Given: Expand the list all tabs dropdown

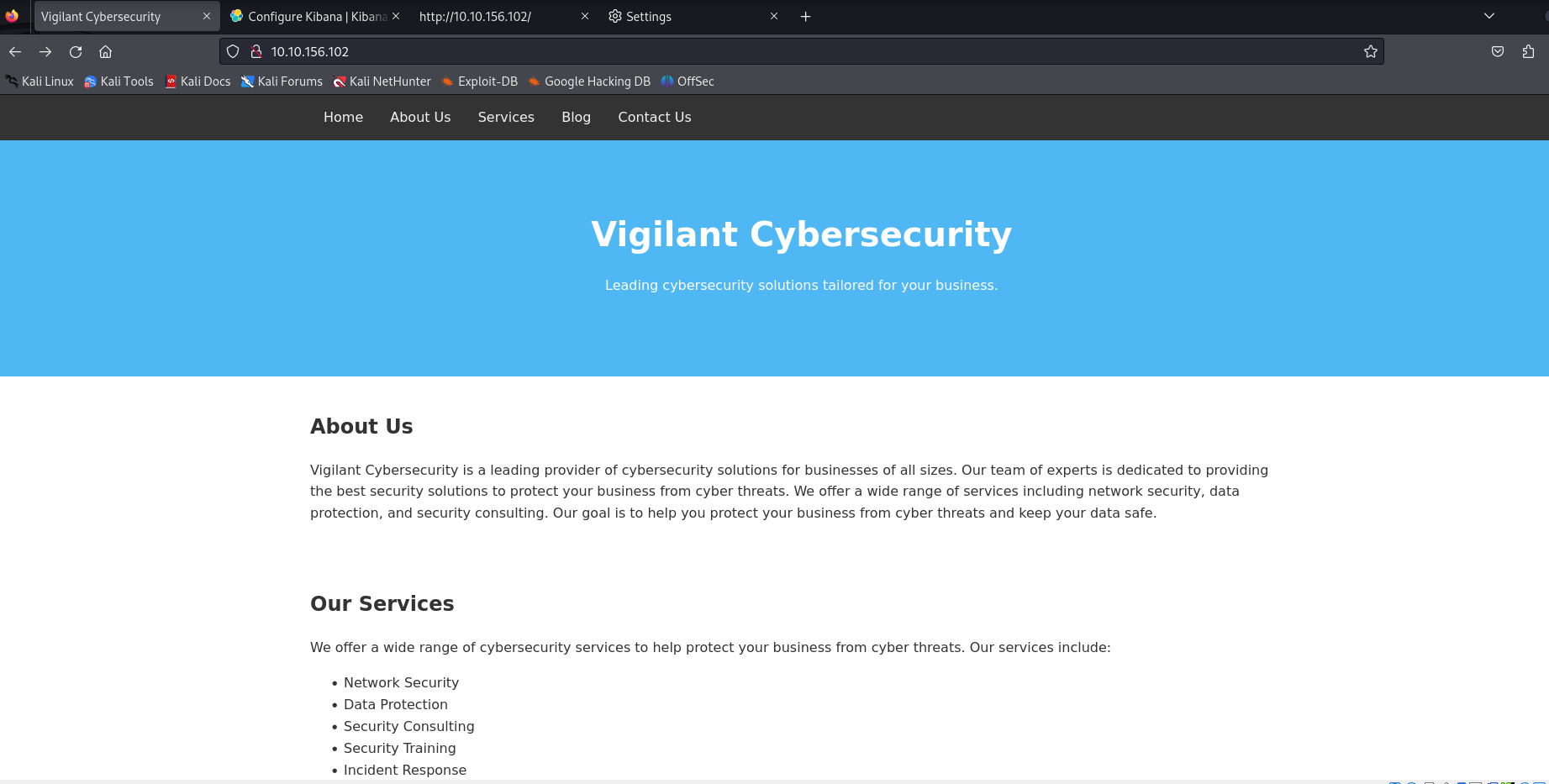Looking at the screenshot, I should pos(1489,17).
